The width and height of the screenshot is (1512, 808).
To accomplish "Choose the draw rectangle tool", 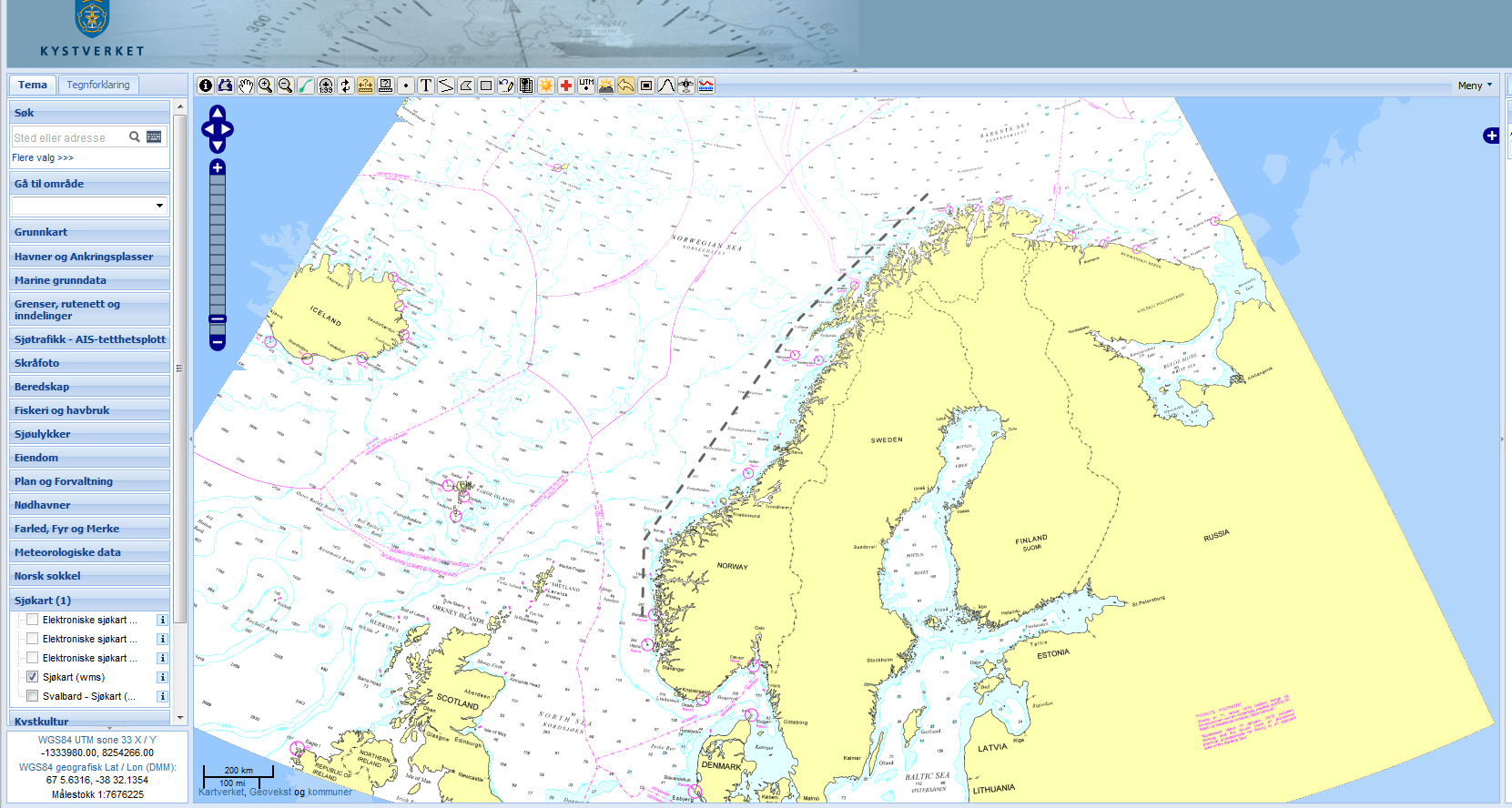I will click(x=486, y=86).
